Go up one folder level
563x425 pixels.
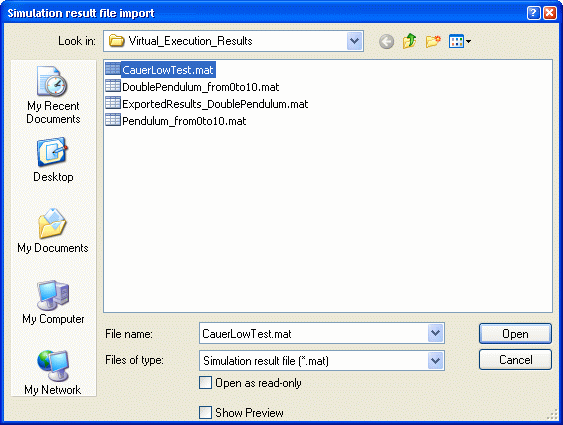[409, 41]
